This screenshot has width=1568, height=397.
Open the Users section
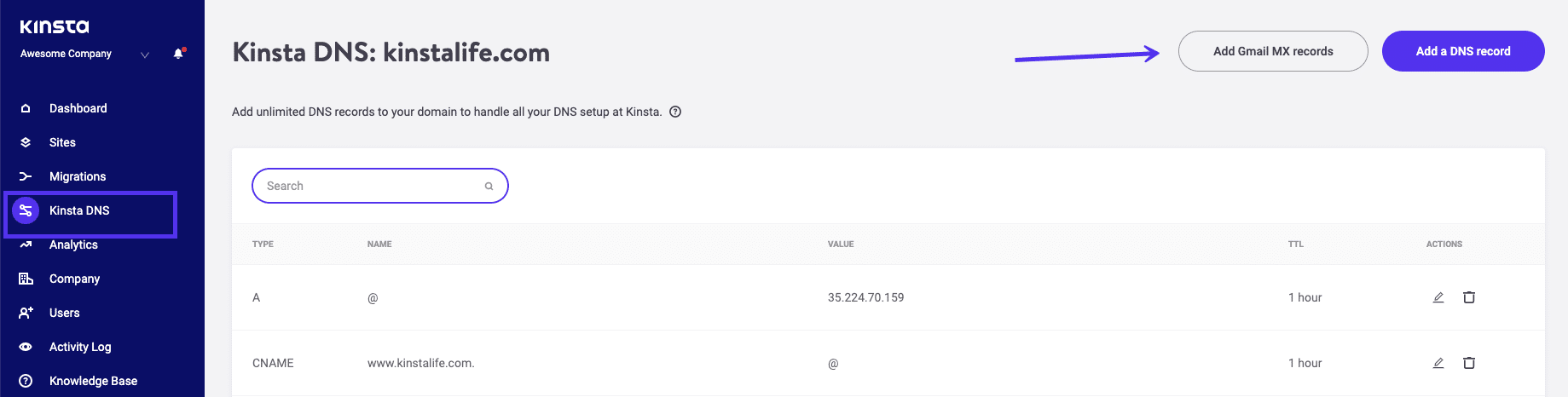point(64,313)
